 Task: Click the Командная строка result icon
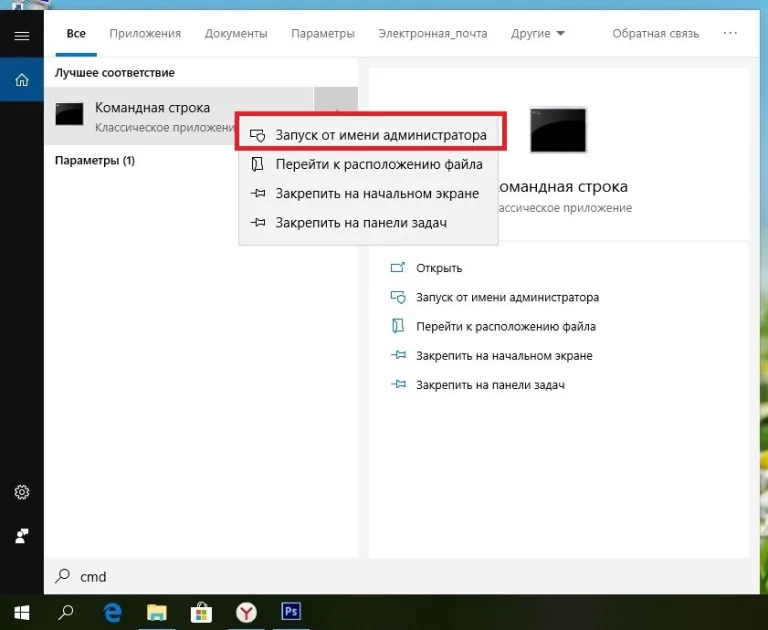click(69, 114)
